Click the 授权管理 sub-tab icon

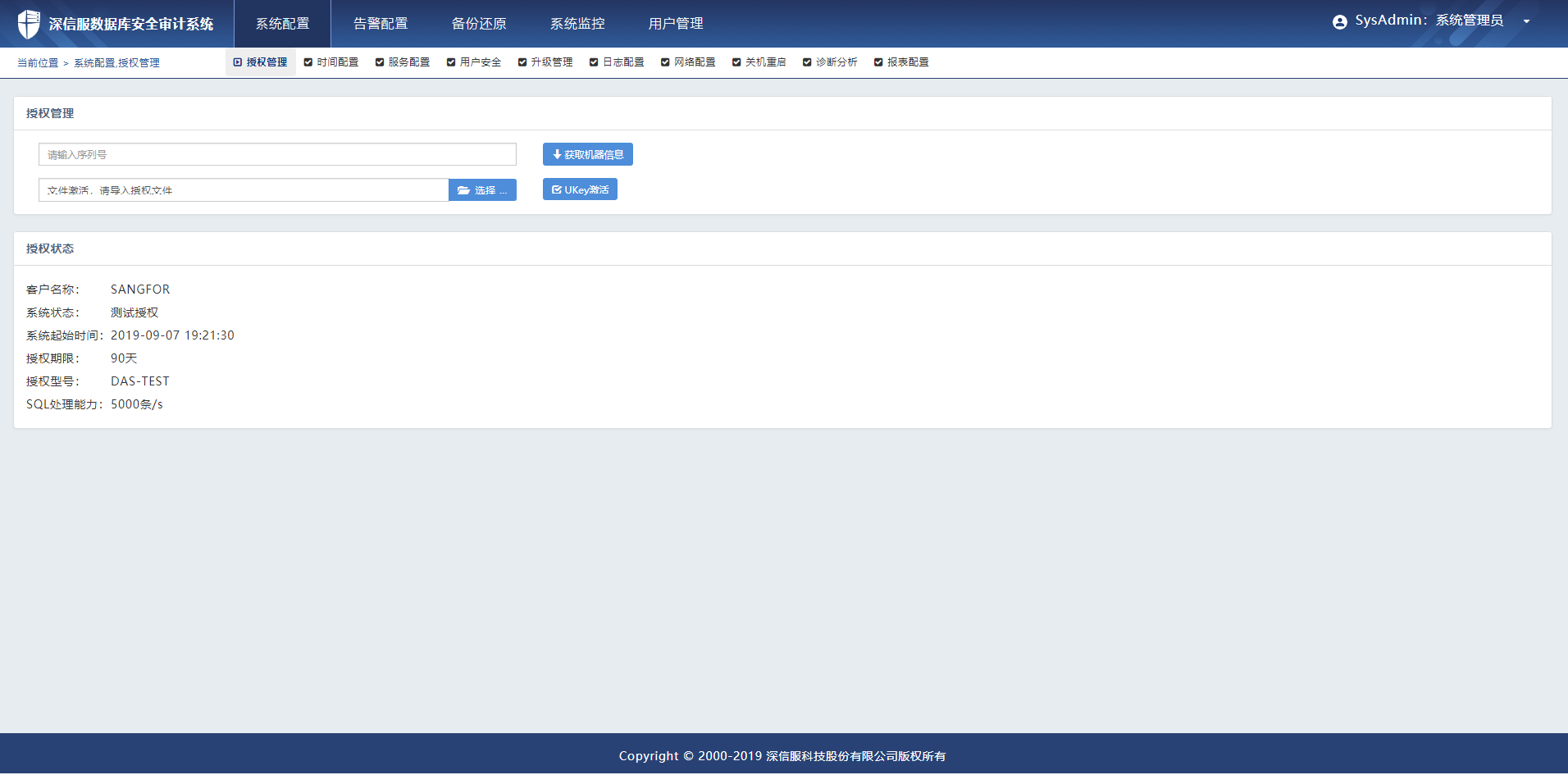coord(238,62)
